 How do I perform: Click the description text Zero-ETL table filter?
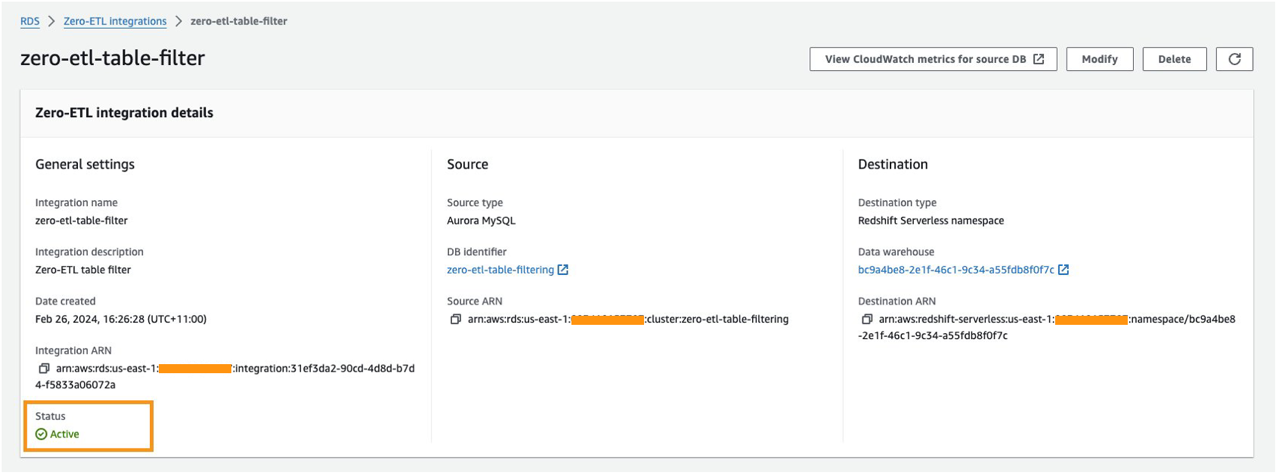tap(83, 270)
